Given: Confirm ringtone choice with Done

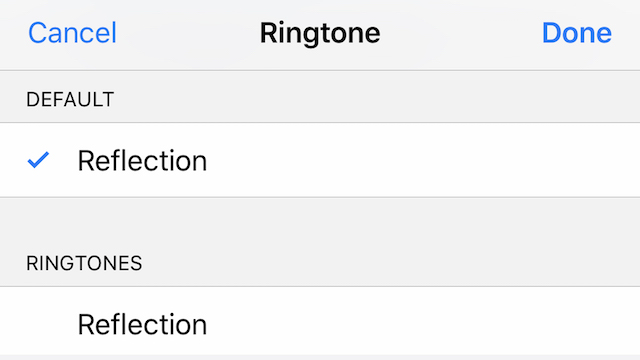Looking at the screenshot, I should [x=576, y=33].
